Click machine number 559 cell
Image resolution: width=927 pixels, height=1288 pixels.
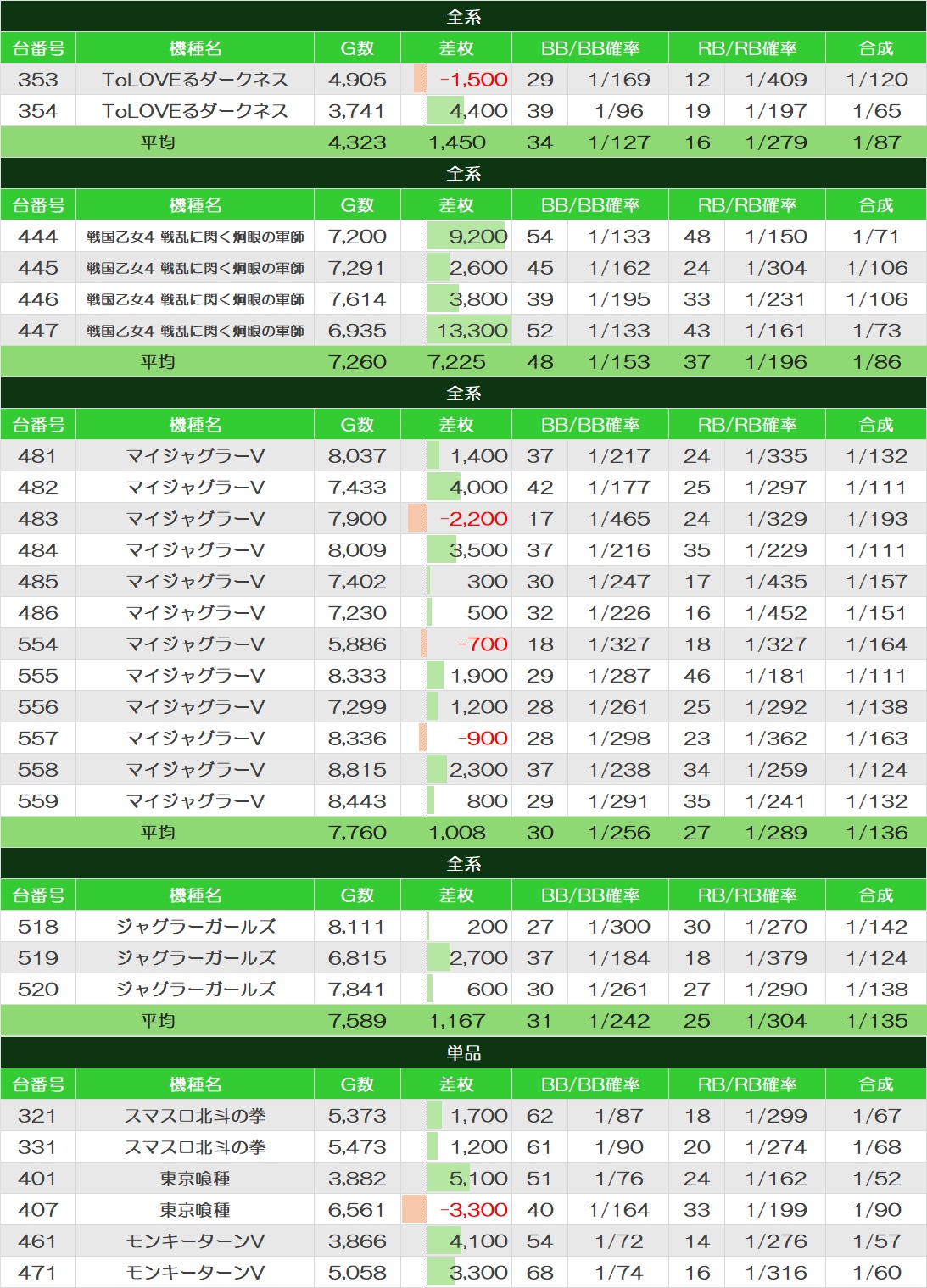point(38,801)
